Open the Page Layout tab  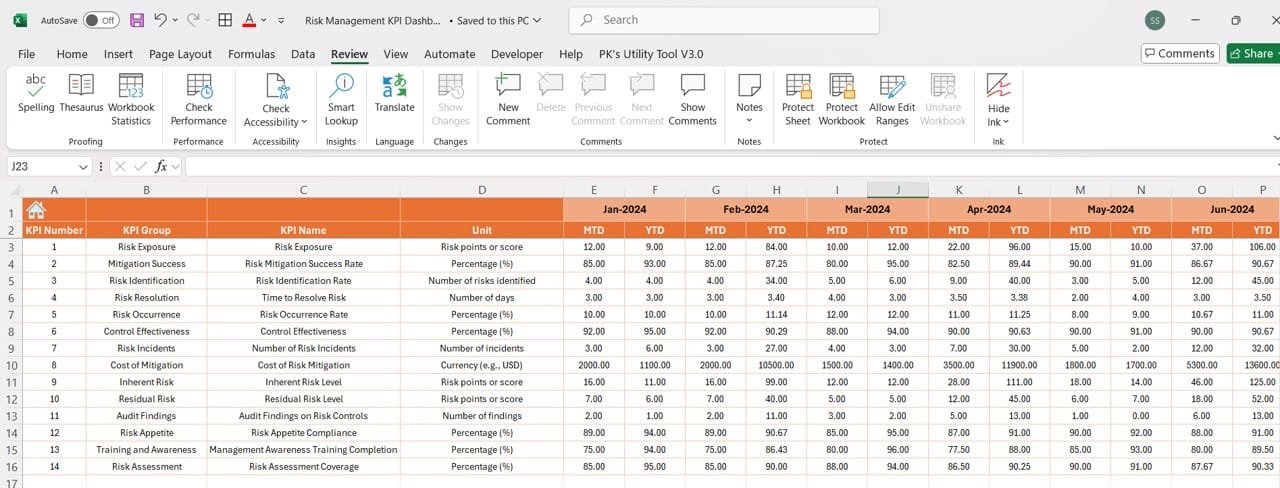[180, 54]
